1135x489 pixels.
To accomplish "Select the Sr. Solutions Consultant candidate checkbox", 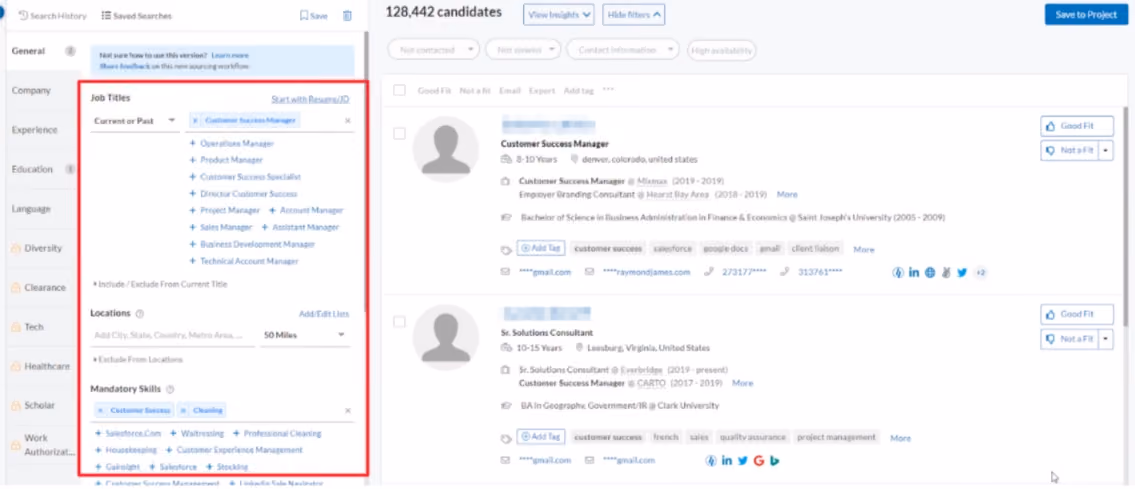I will (400, 322).
